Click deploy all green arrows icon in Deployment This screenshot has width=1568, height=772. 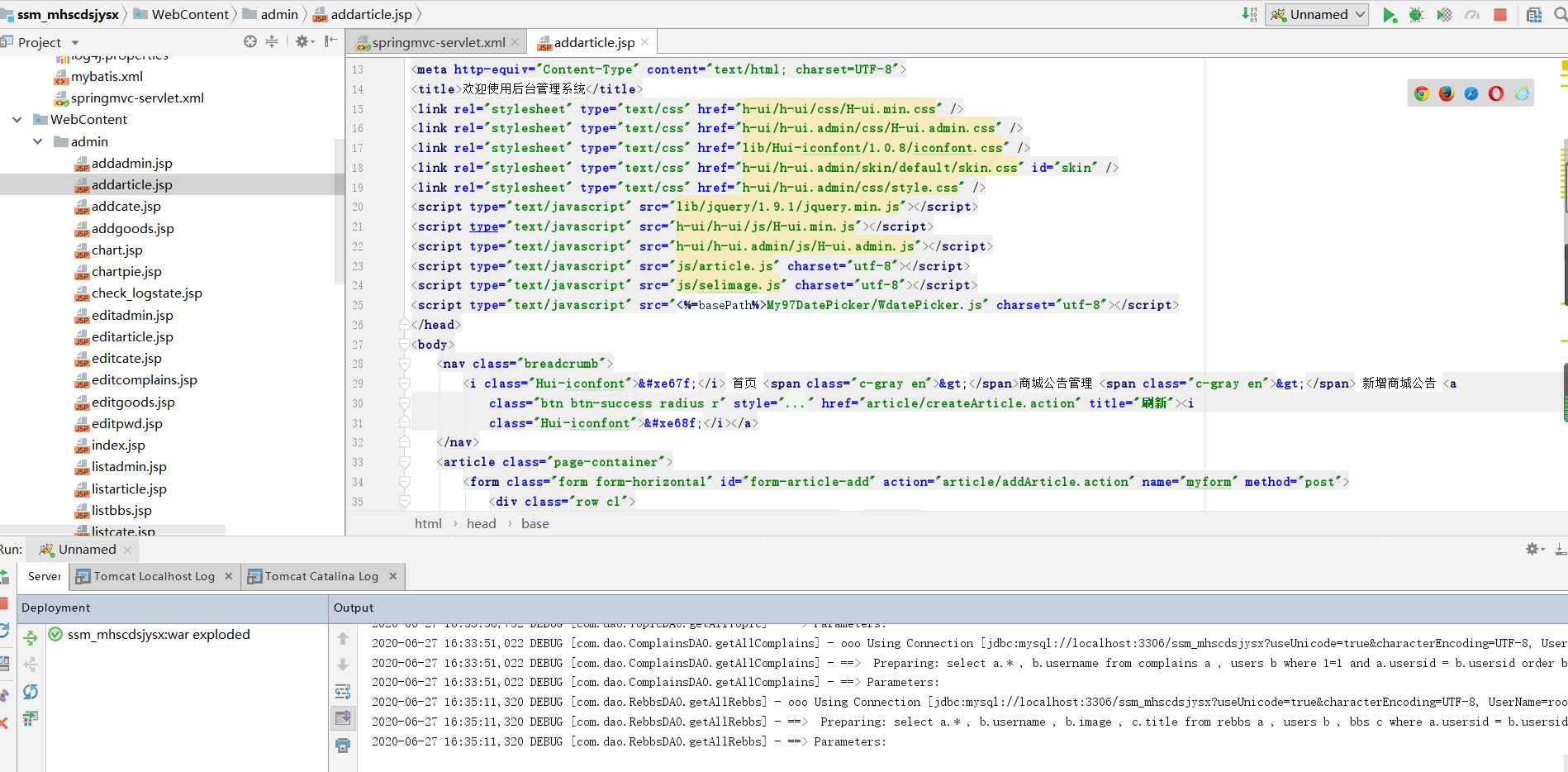click(x=31, y=638)
